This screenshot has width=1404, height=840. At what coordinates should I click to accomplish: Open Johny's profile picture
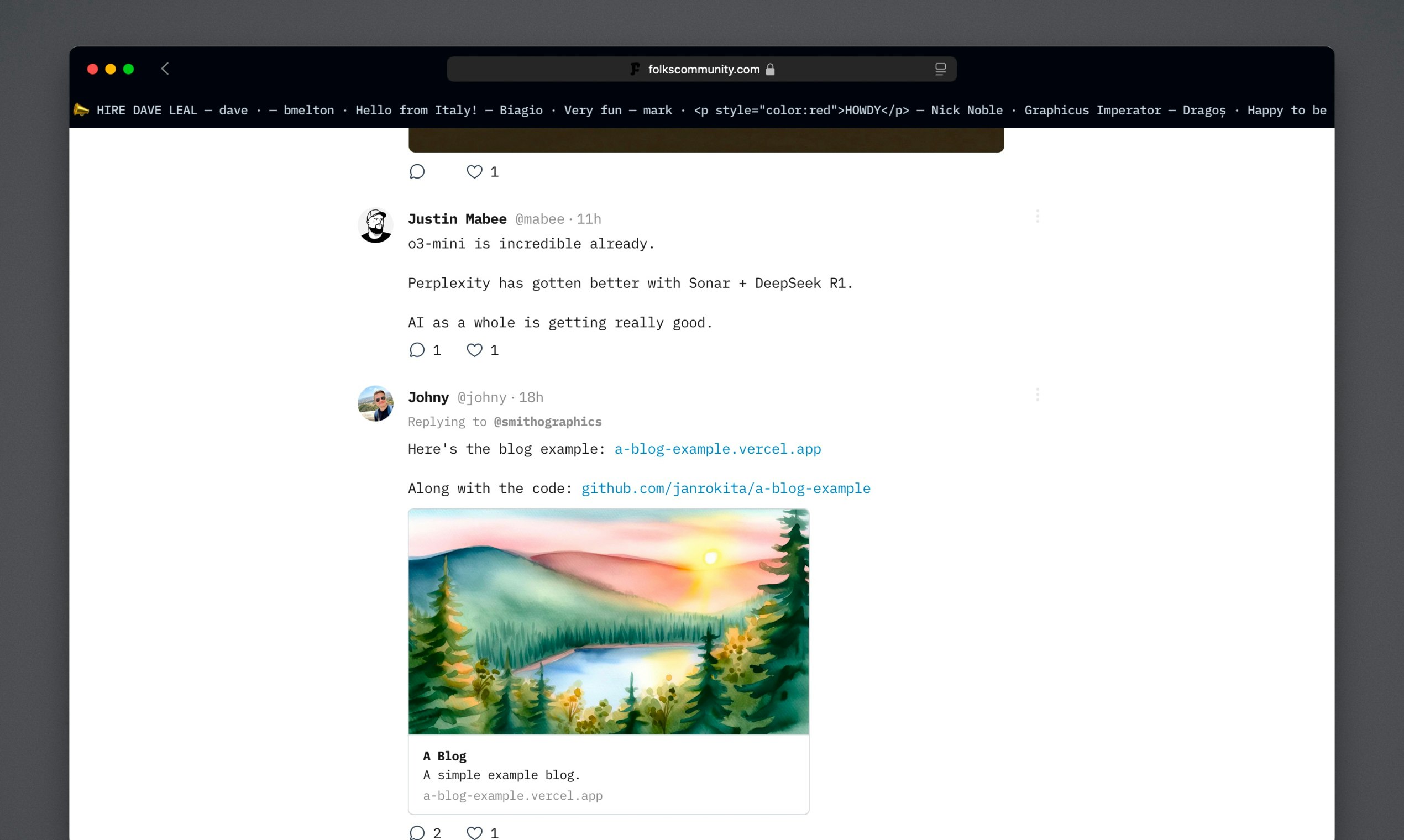[x=375, y=403]
